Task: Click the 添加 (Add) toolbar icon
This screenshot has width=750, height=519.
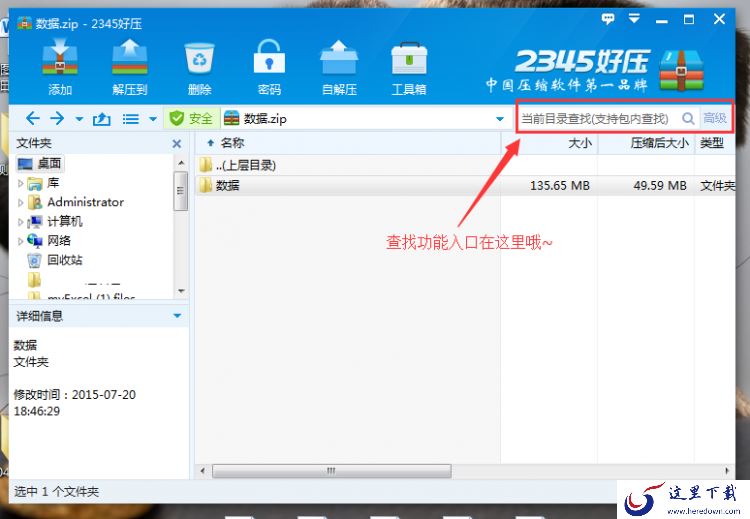Action: coord(60,67)
